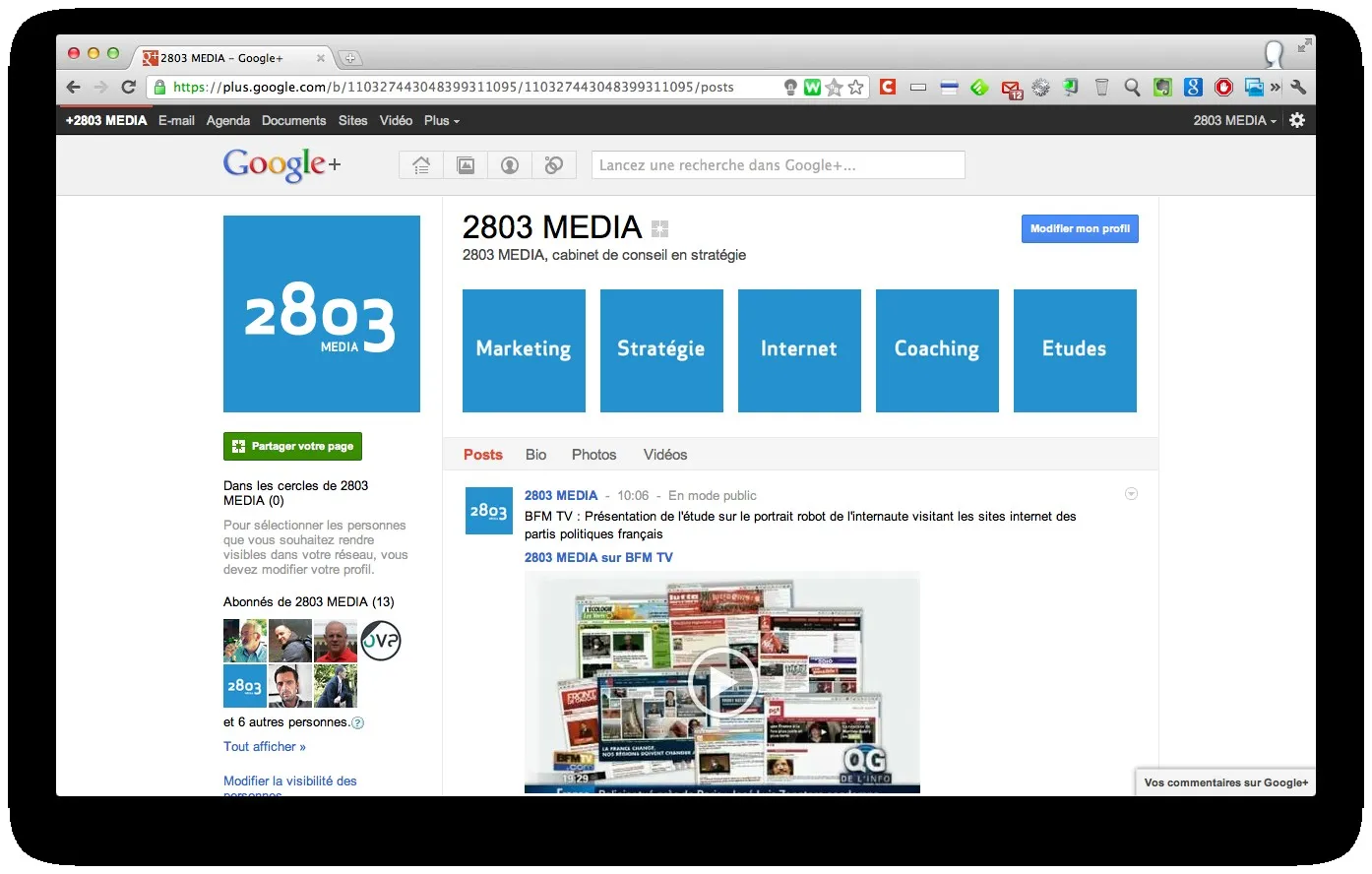
Task: Click the green Feedly extension icon
Action: (x=979, y=88)
